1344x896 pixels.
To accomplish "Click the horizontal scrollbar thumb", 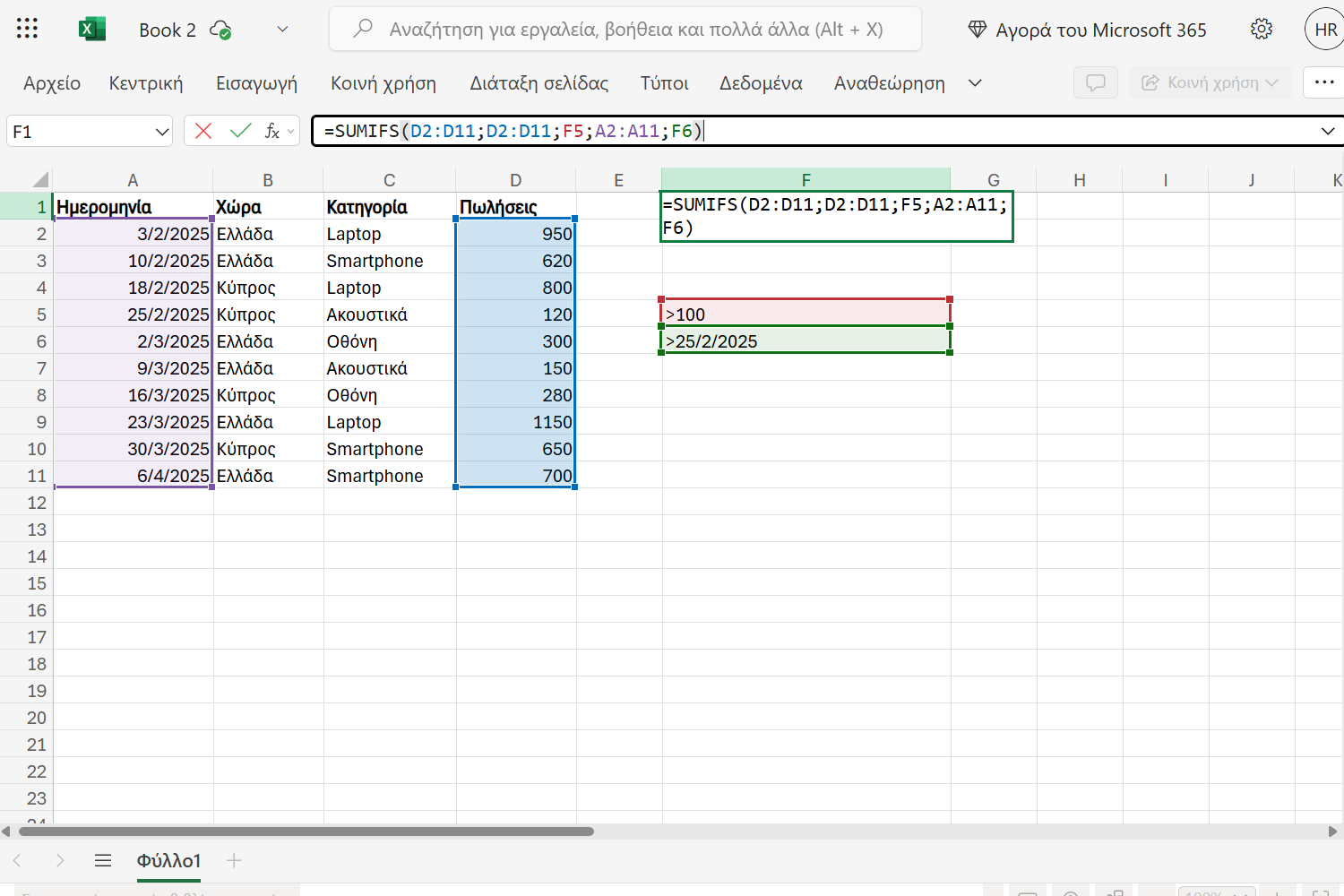I will click(x=306, y=831).
